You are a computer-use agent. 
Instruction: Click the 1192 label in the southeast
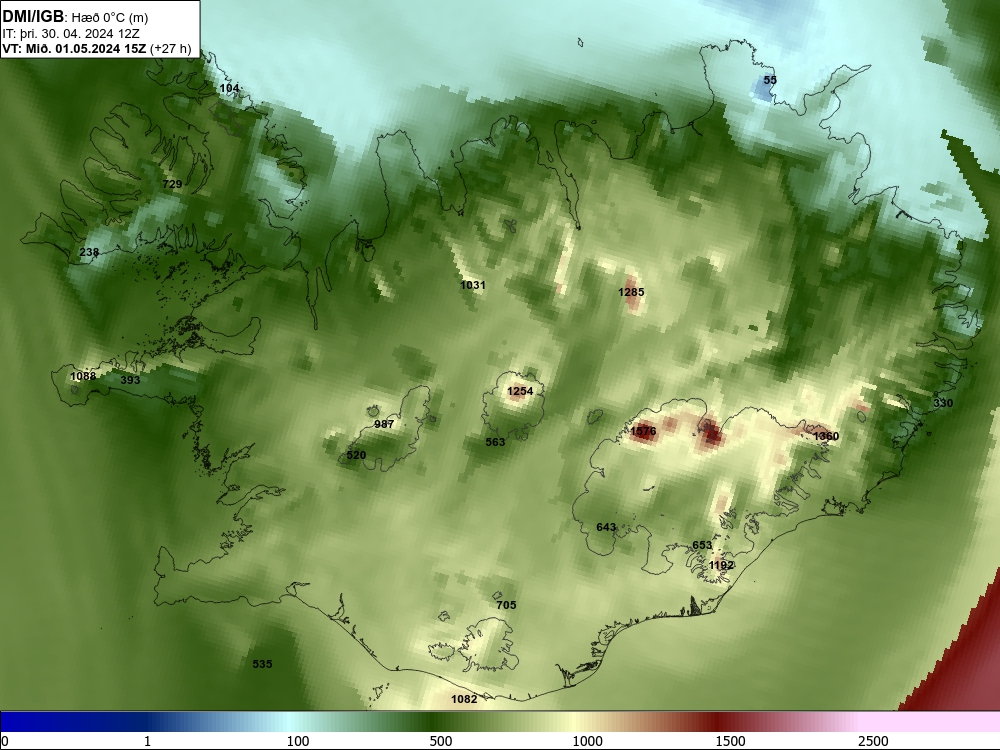coord(721,565)
